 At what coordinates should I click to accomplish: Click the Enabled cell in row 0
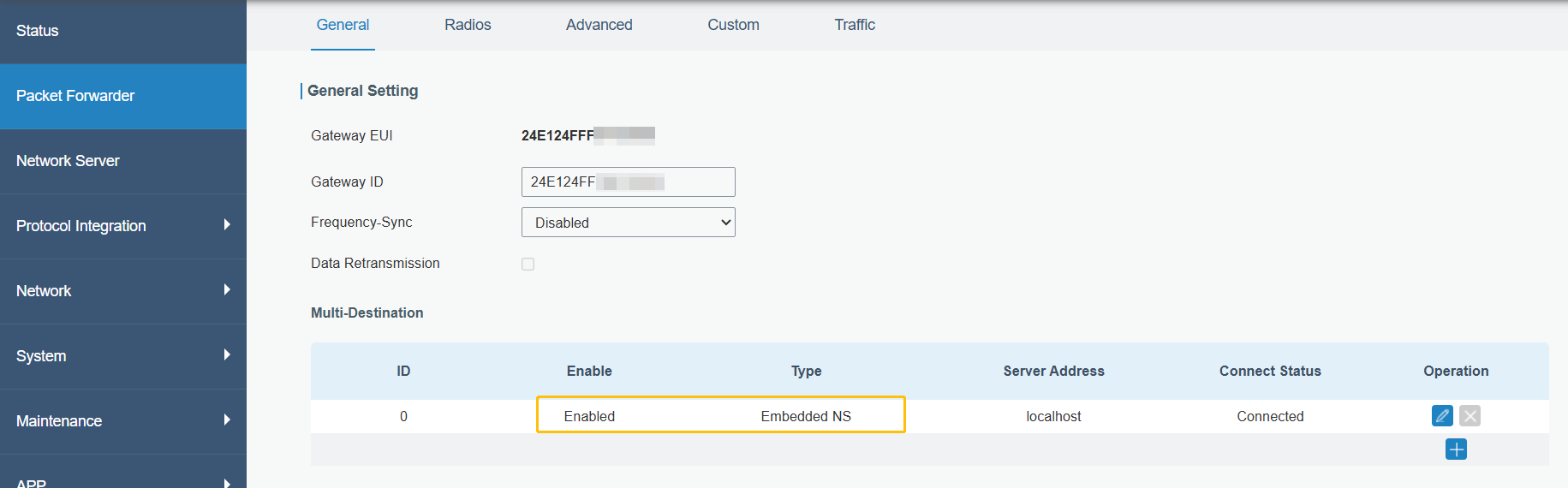(x=589, y=416)
